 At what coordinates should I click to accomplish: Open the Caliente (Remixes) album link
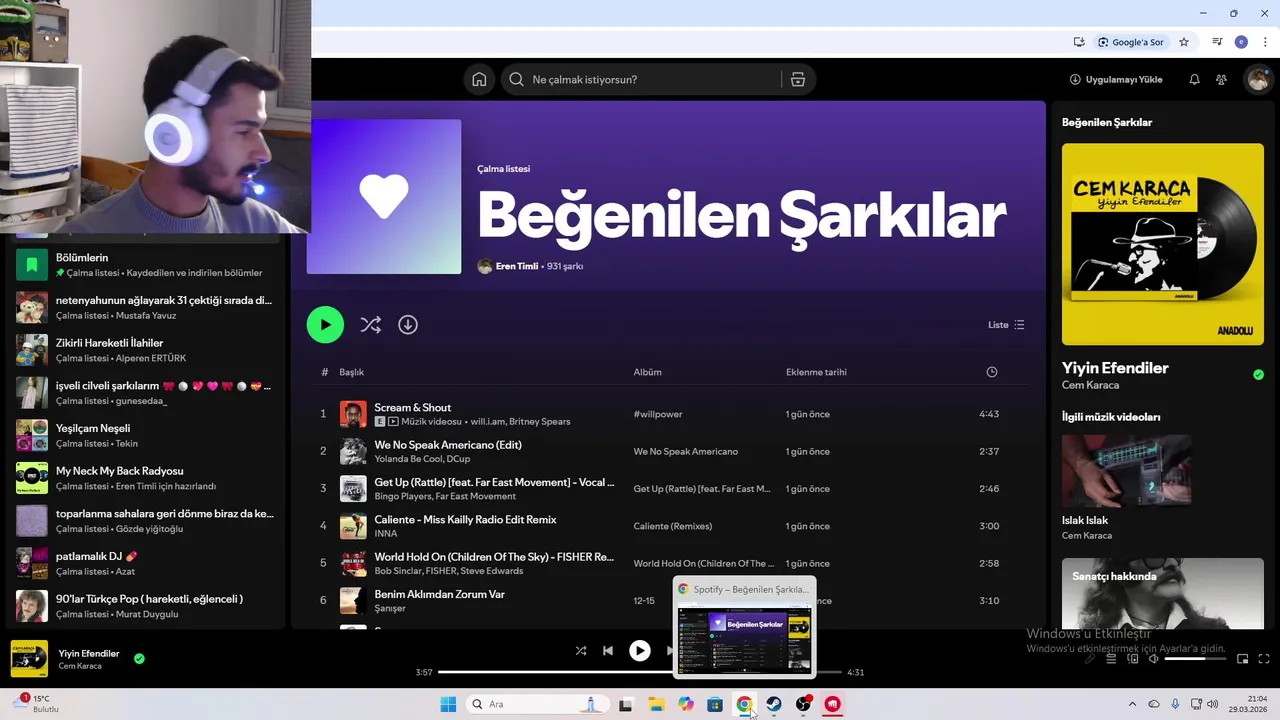[x=673, y=526]
